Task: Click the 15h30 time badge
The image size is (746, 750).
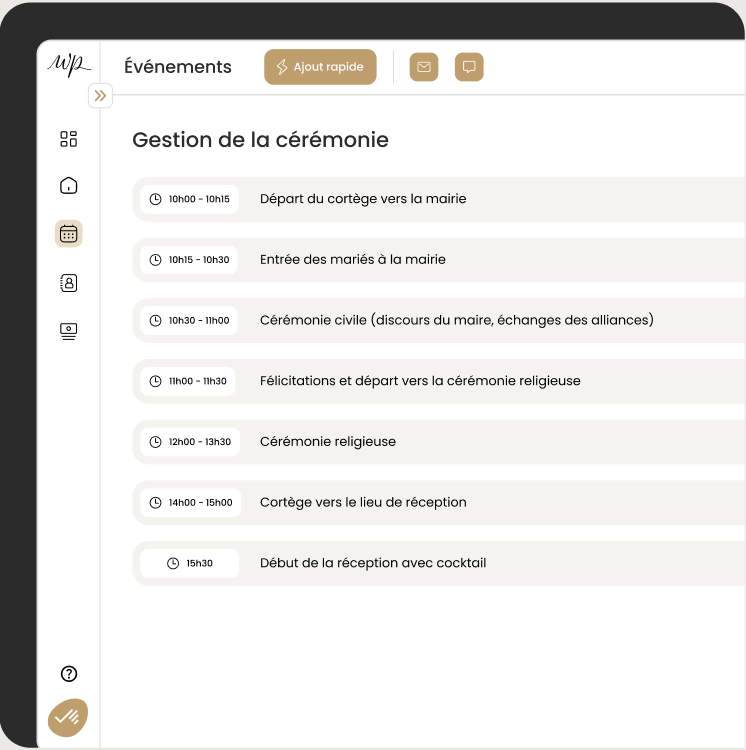Action: point(190,563)
